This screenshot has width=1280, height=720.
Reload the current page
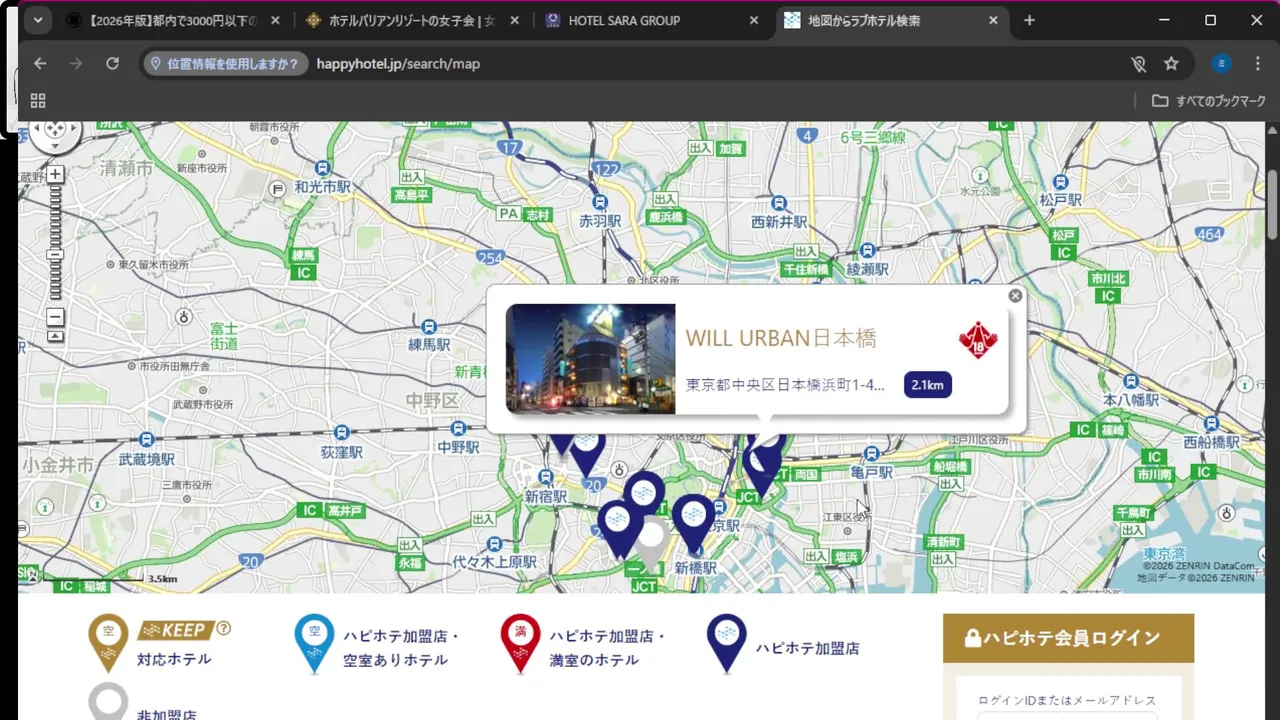112,63
